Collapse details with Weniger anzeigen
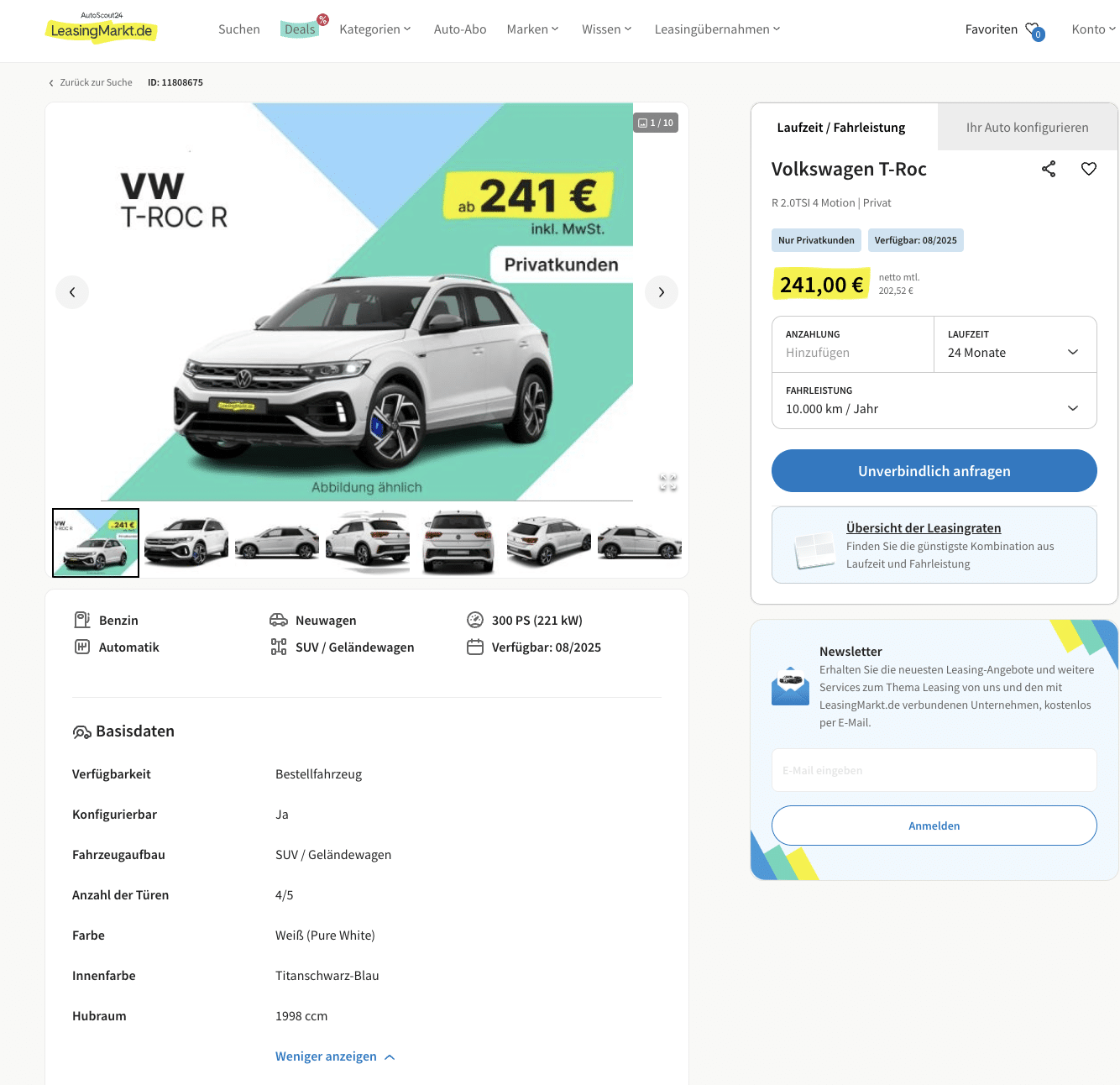The height and width of the screenshot is (1085, 1120). click(335, 1056)
